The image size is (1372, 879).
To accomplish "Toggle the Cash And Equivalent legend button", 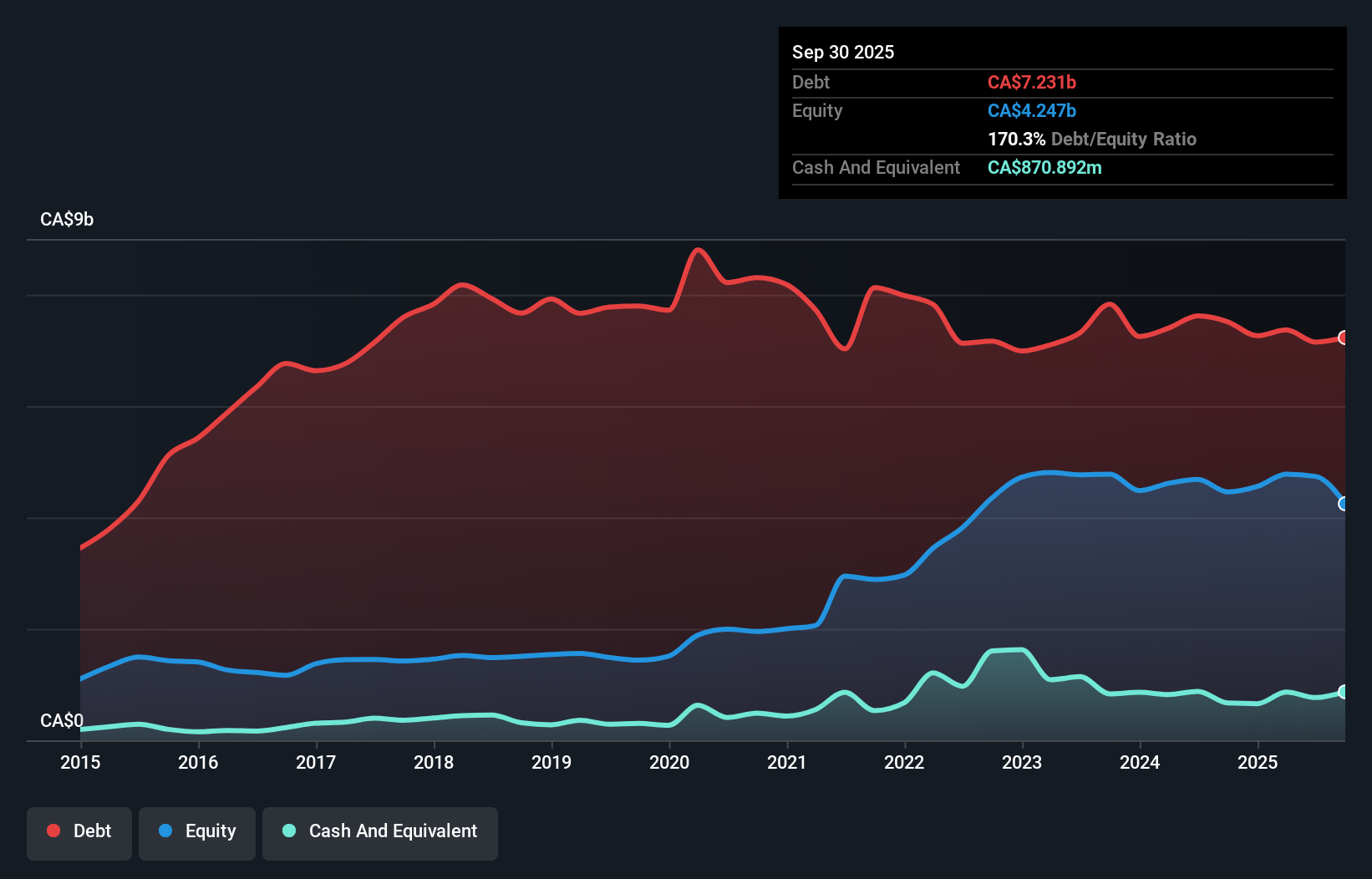I will [380, 833].
